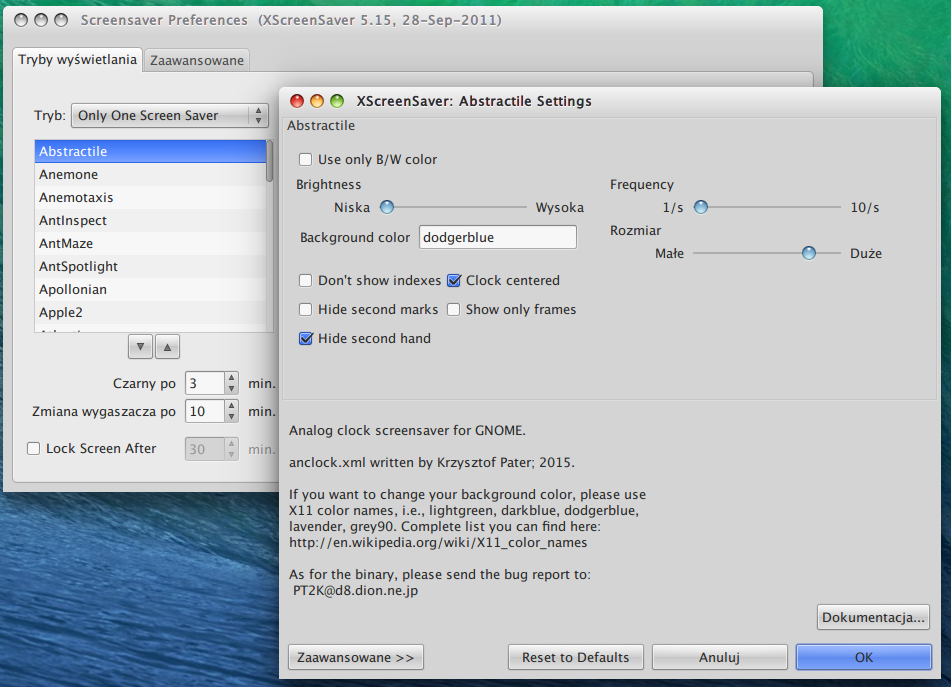Select Abstractile in screensaver list
951x687 pixels.
click(x=150, y=152)
